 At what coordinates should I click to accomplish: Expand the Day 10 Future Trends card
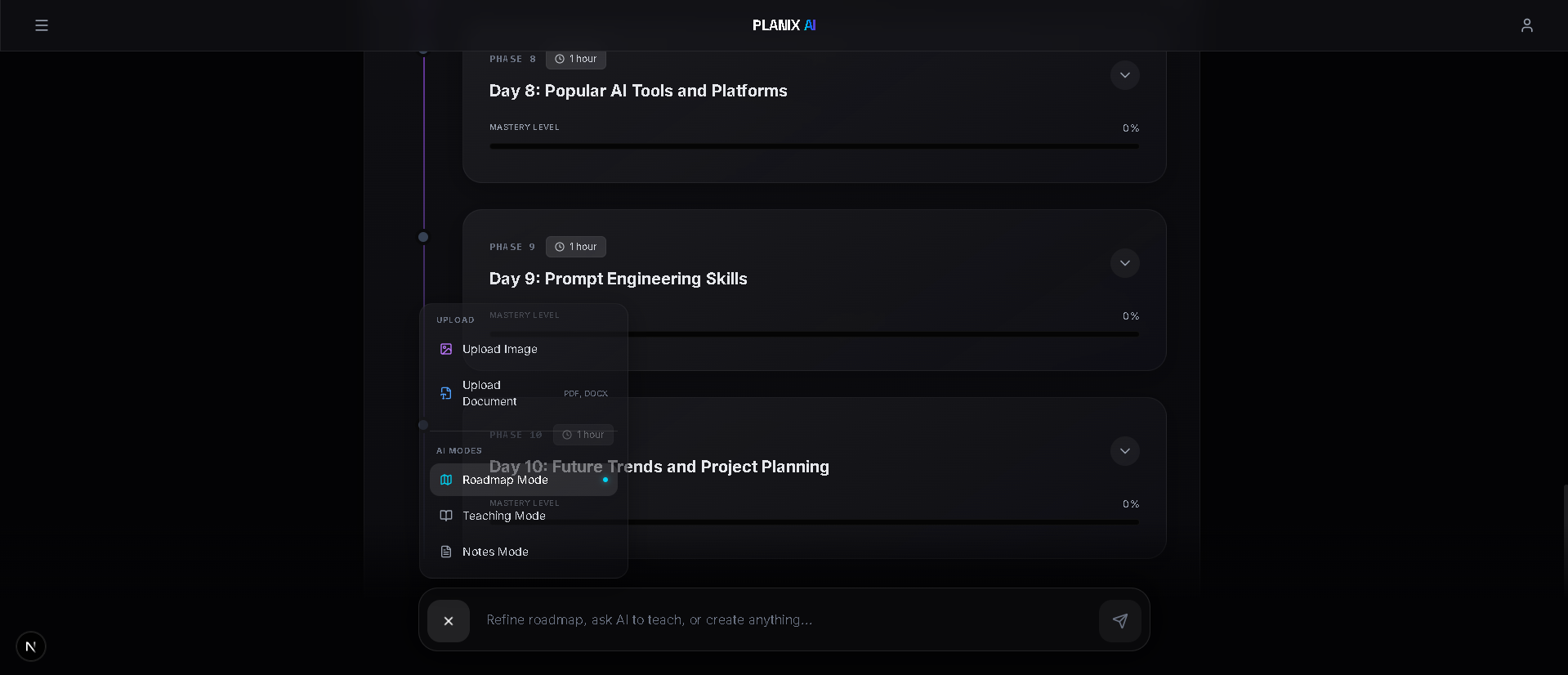[1124, 451]
